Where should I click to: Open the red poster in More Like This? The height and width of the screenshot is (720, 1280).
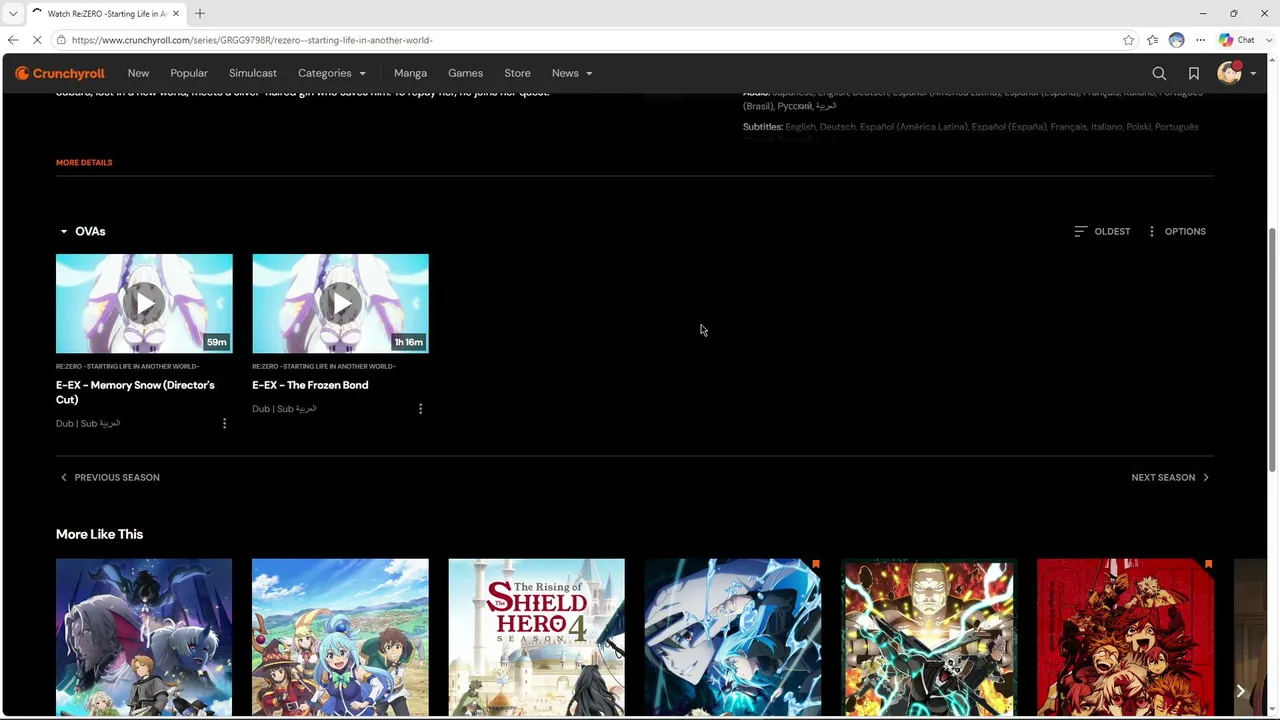(x=1125, y=638)
